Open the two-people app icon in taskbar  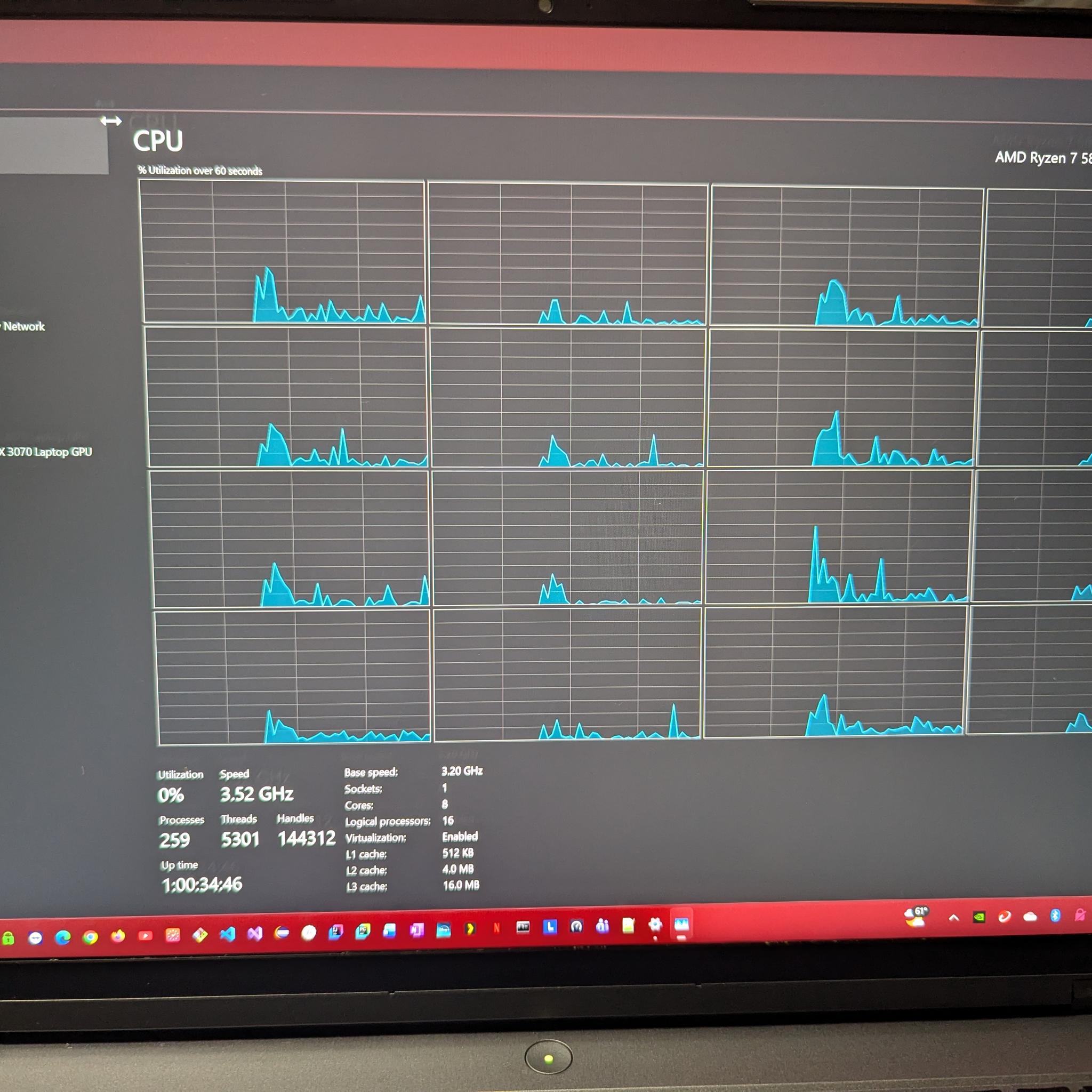[603, 925]
